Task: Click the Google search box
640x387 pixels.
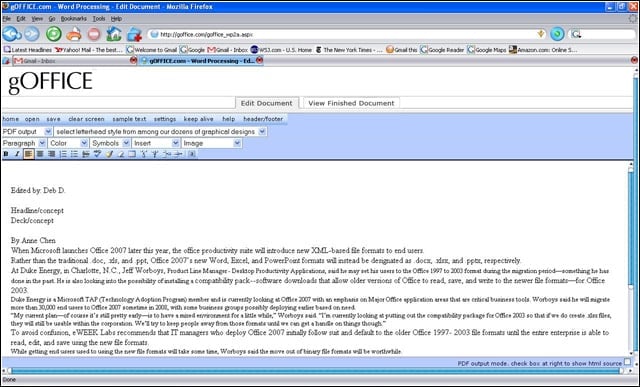Action: [x=603, y=34]
